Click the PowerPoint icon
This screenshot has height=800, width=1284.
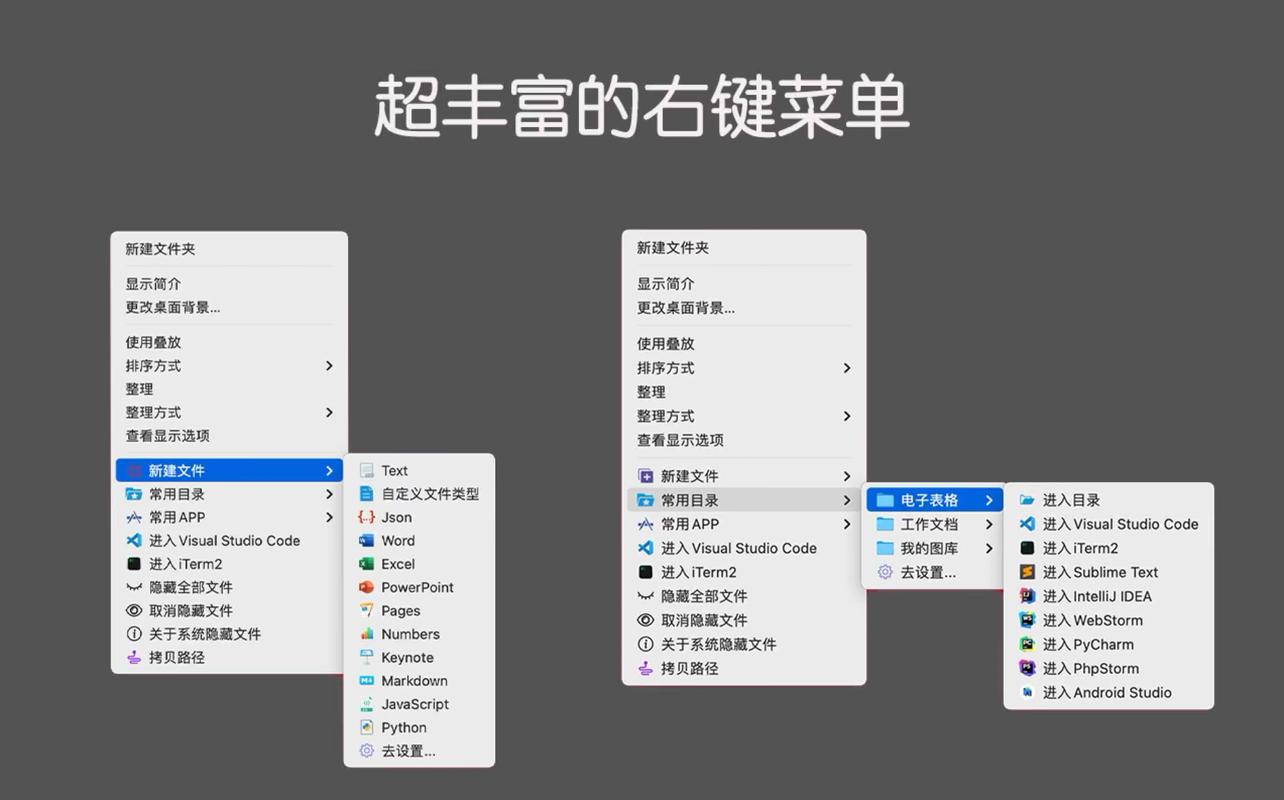coord(367,587)
